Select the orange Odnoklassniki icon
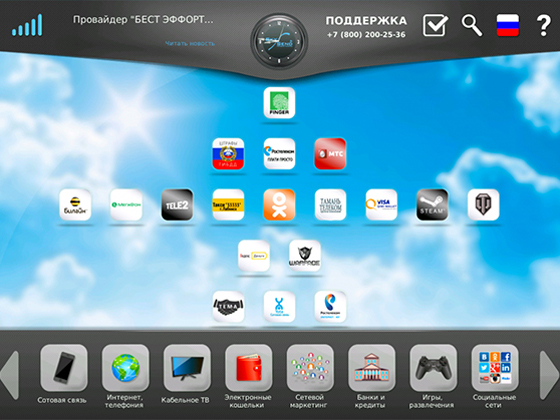Viewport: 560px width, 420px height. coord(279,205)
